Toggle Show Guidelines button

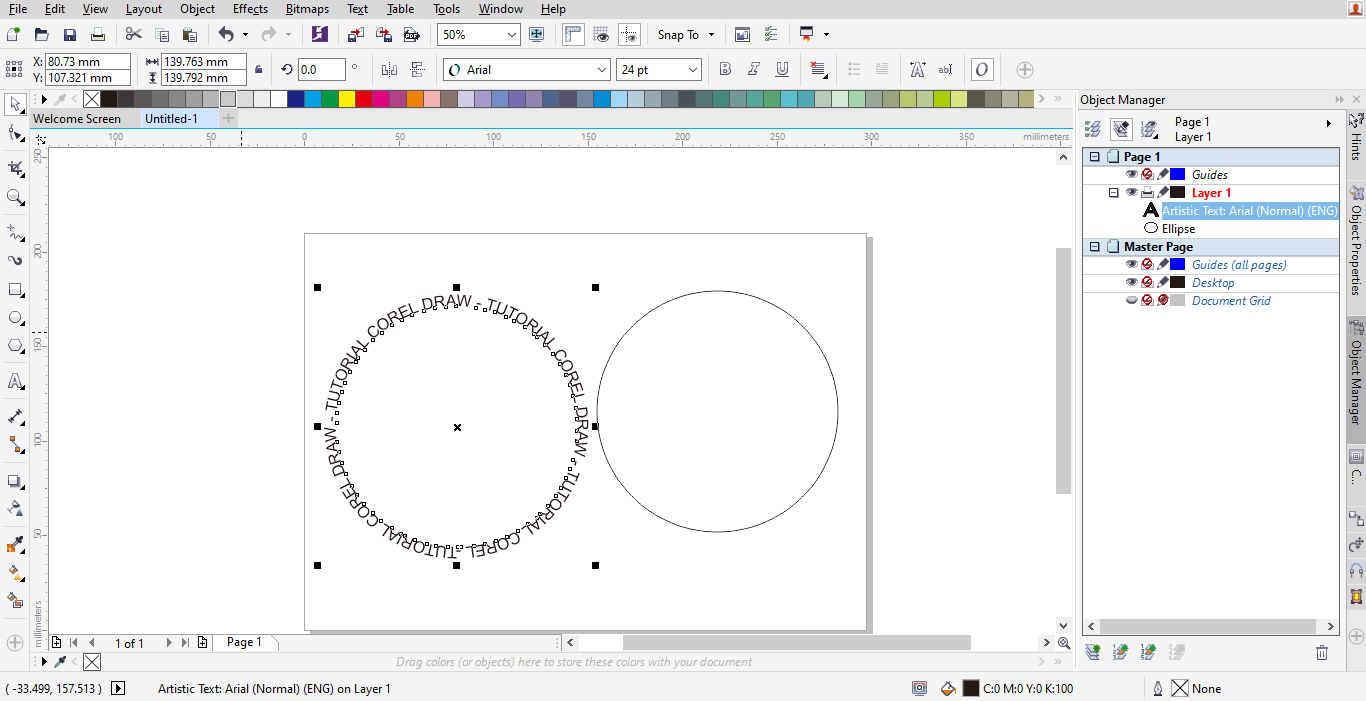point(629,34)
